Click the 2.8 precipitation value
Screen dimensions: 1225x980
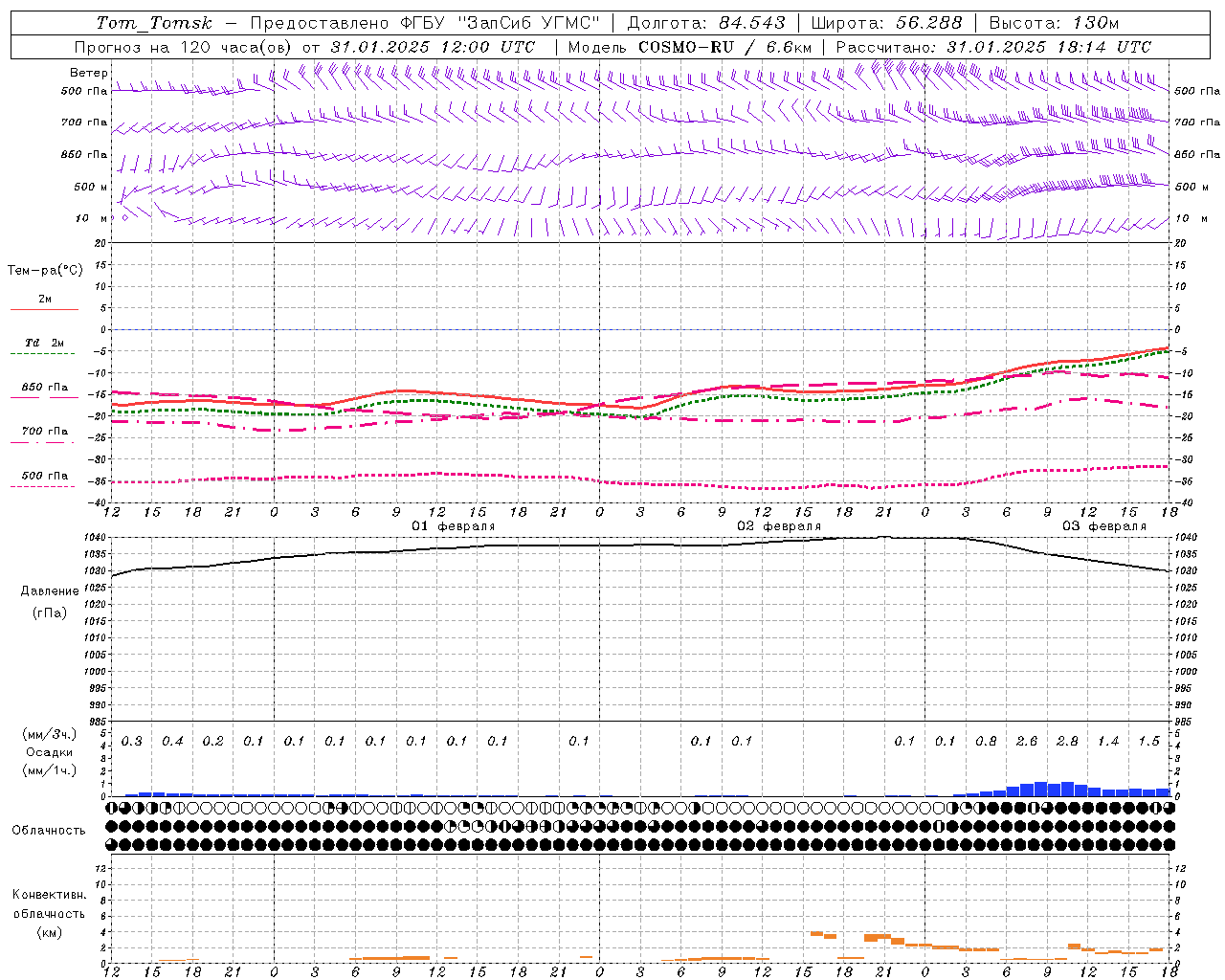[x=1067, y=742]
